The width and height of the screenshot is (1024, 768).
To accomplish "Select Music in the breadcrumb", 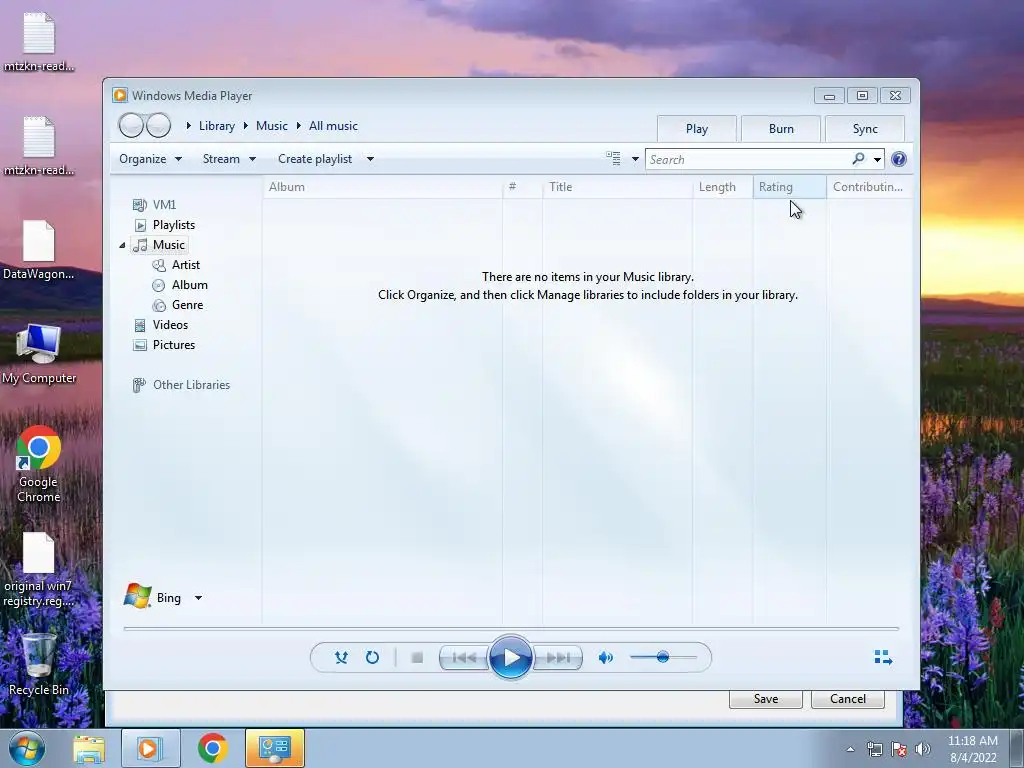I will coord(272,126).
